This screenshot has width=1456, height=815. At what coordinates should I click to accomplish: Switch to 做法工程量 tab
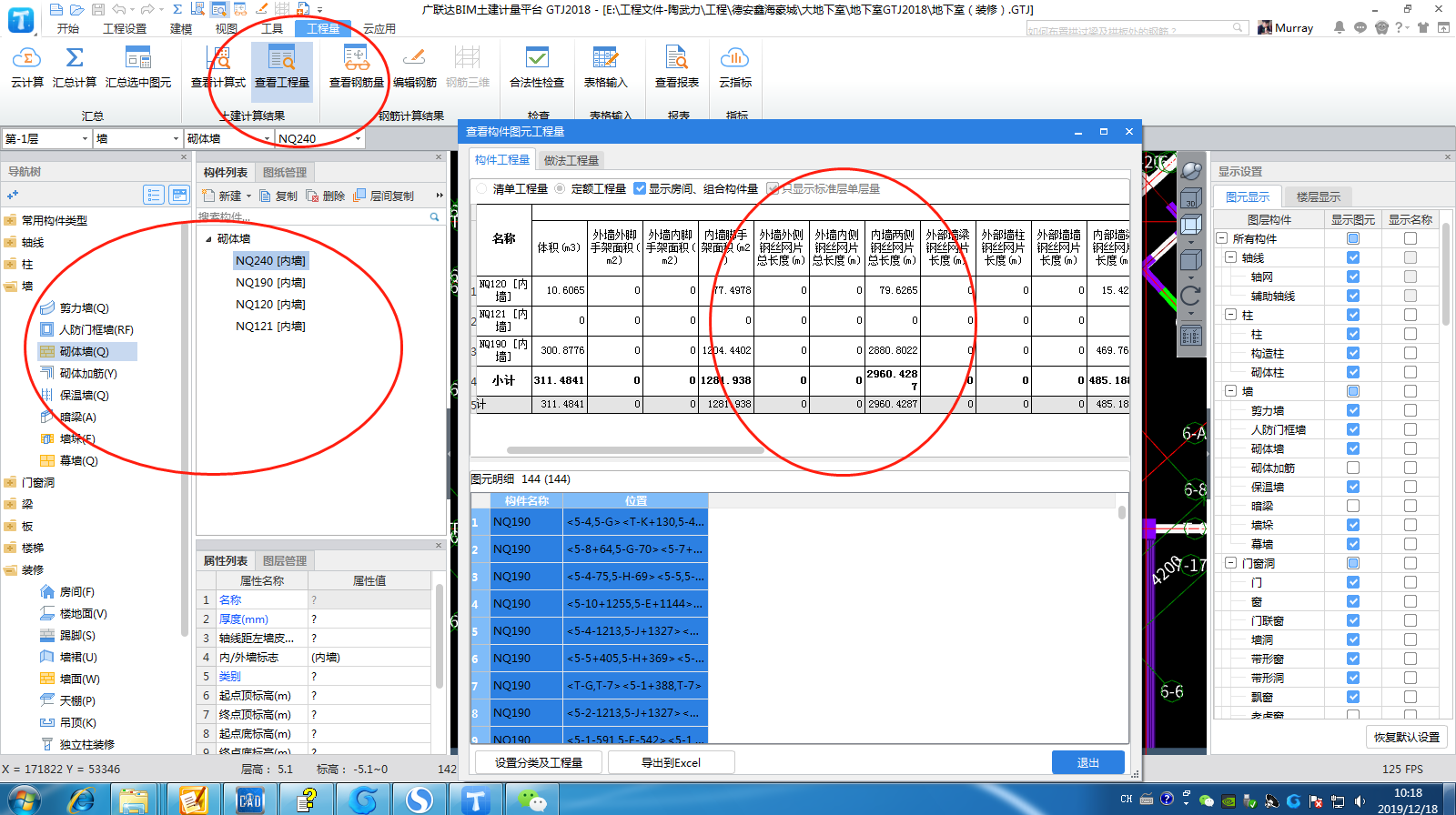coord(571,160)
